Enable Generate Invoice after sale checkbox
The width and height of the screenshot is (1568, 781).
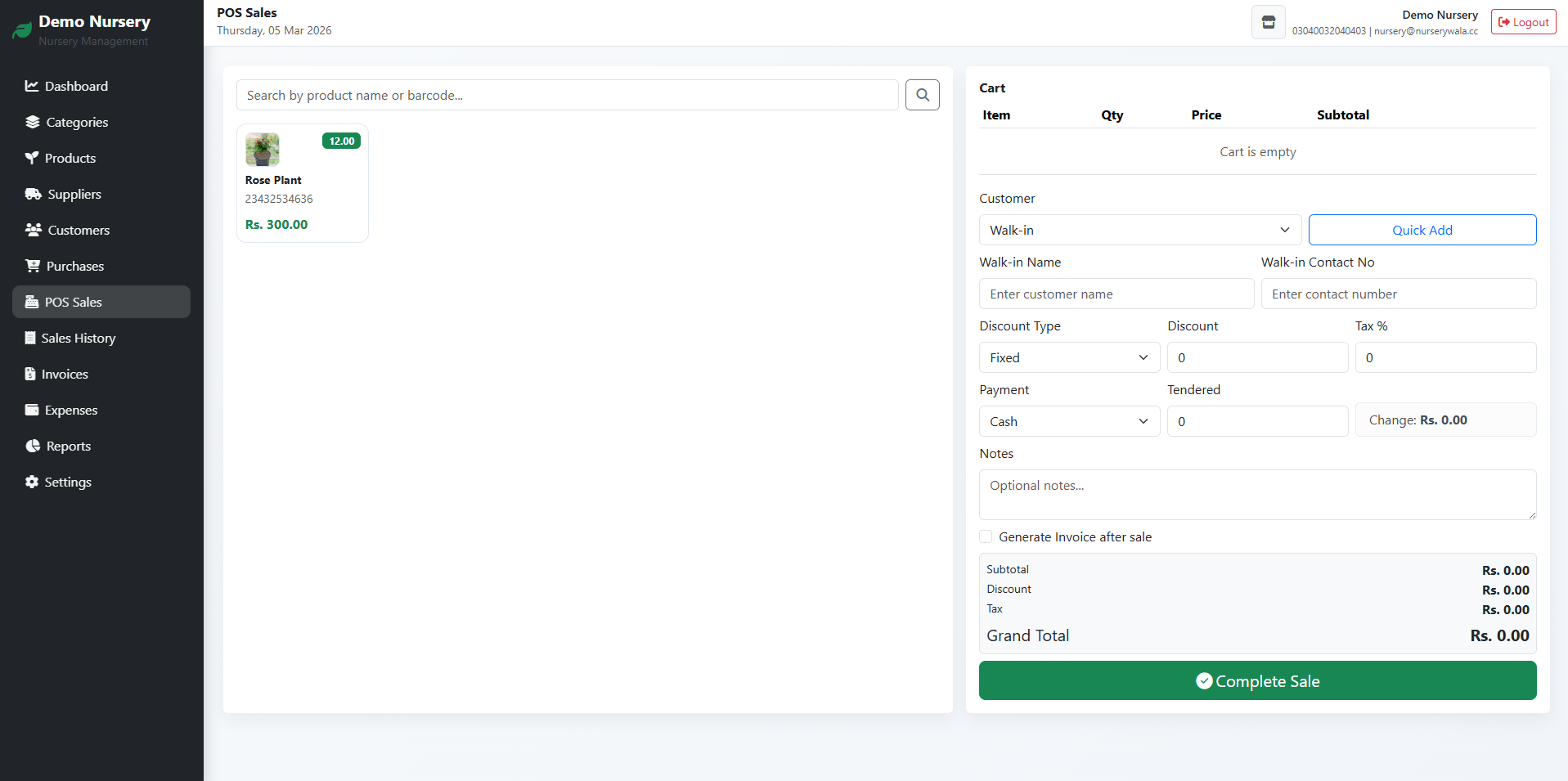pos(986,536)
